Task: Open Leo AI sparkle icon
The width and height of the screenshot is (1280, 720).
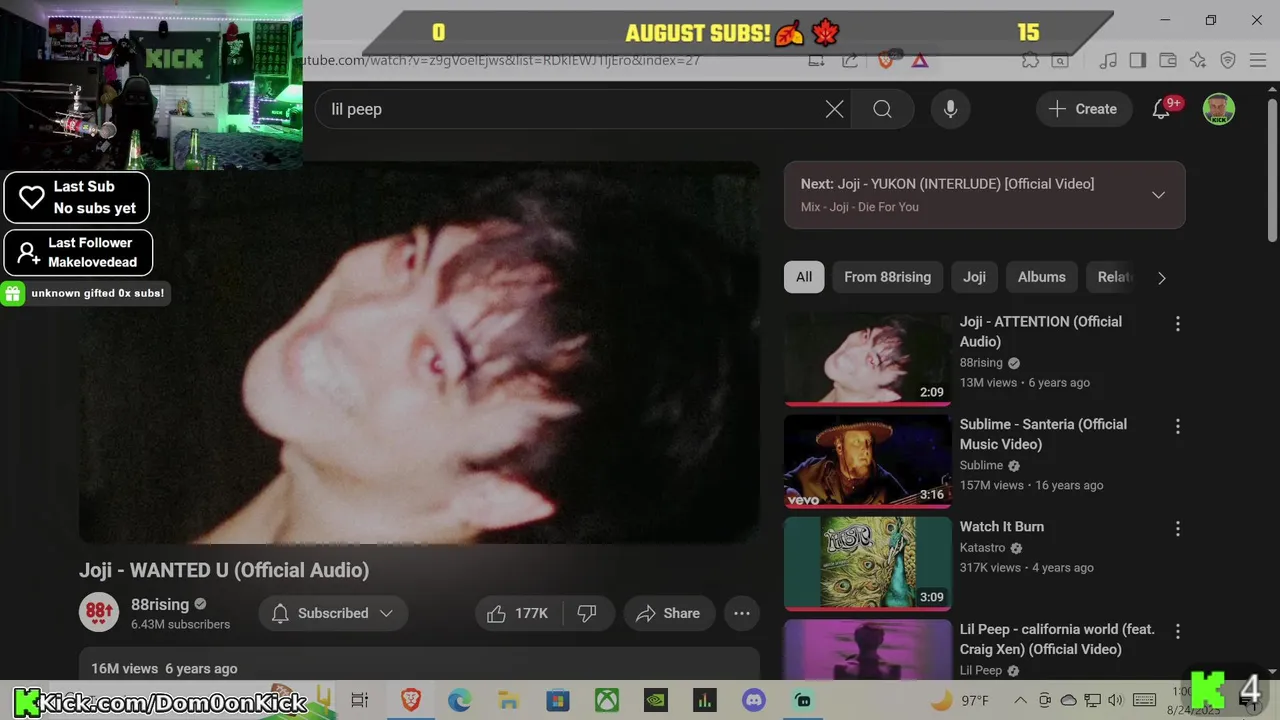Action: click(x=1198, y=60)
